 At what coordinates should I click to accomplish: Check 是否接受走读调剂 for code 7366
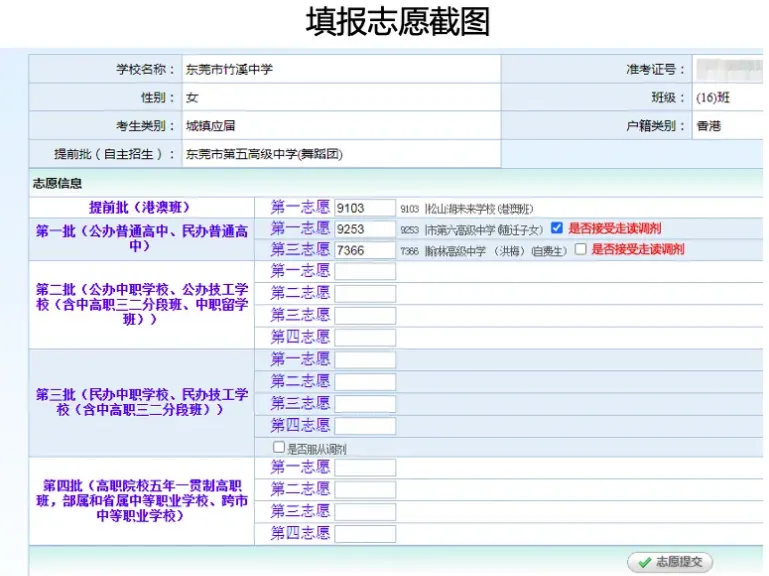(x=580, y=249)
